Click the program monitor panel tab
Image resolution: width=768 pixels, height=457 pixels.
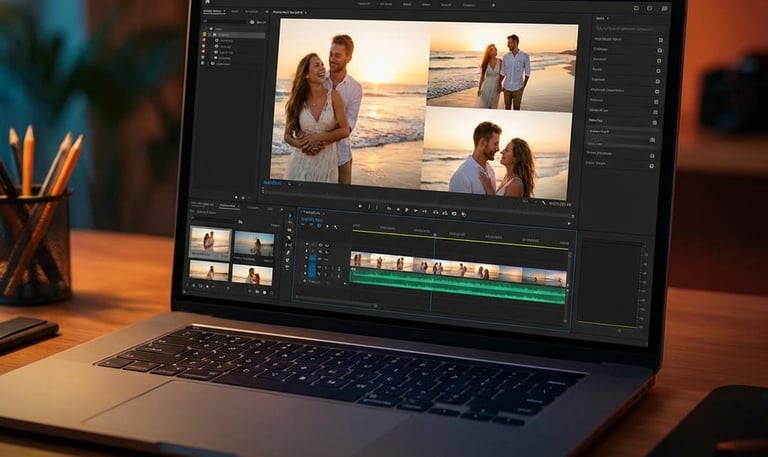point(289,12)
